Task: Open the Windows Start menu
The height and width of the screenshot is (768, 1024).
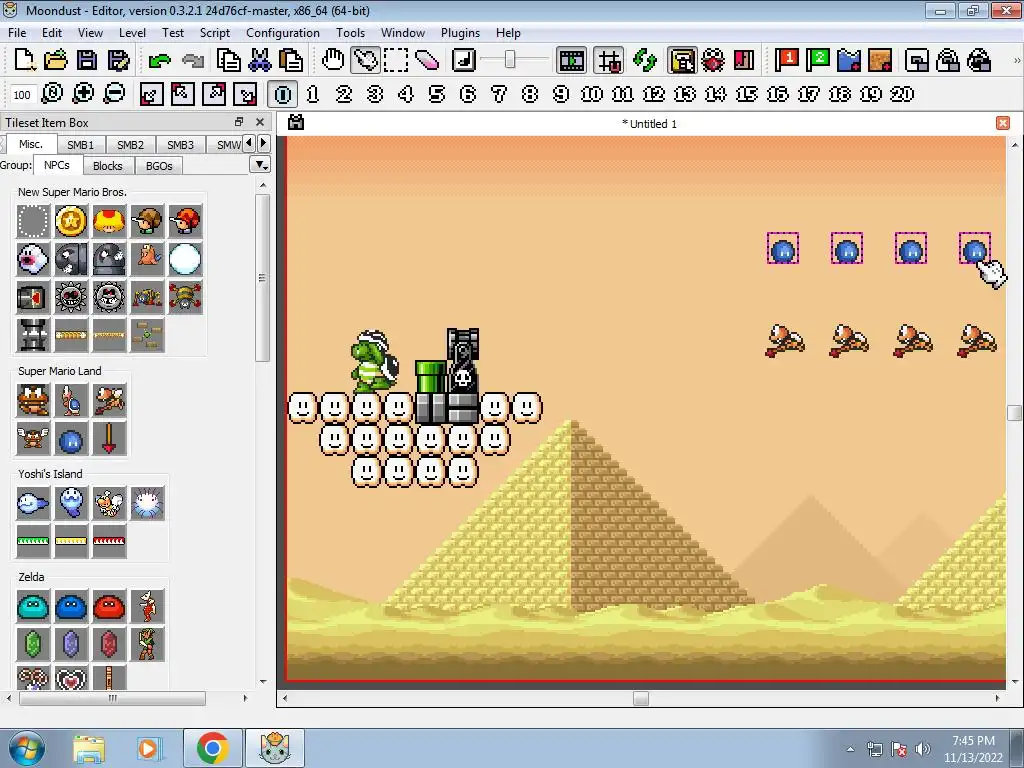Action: tap(25, 748)
